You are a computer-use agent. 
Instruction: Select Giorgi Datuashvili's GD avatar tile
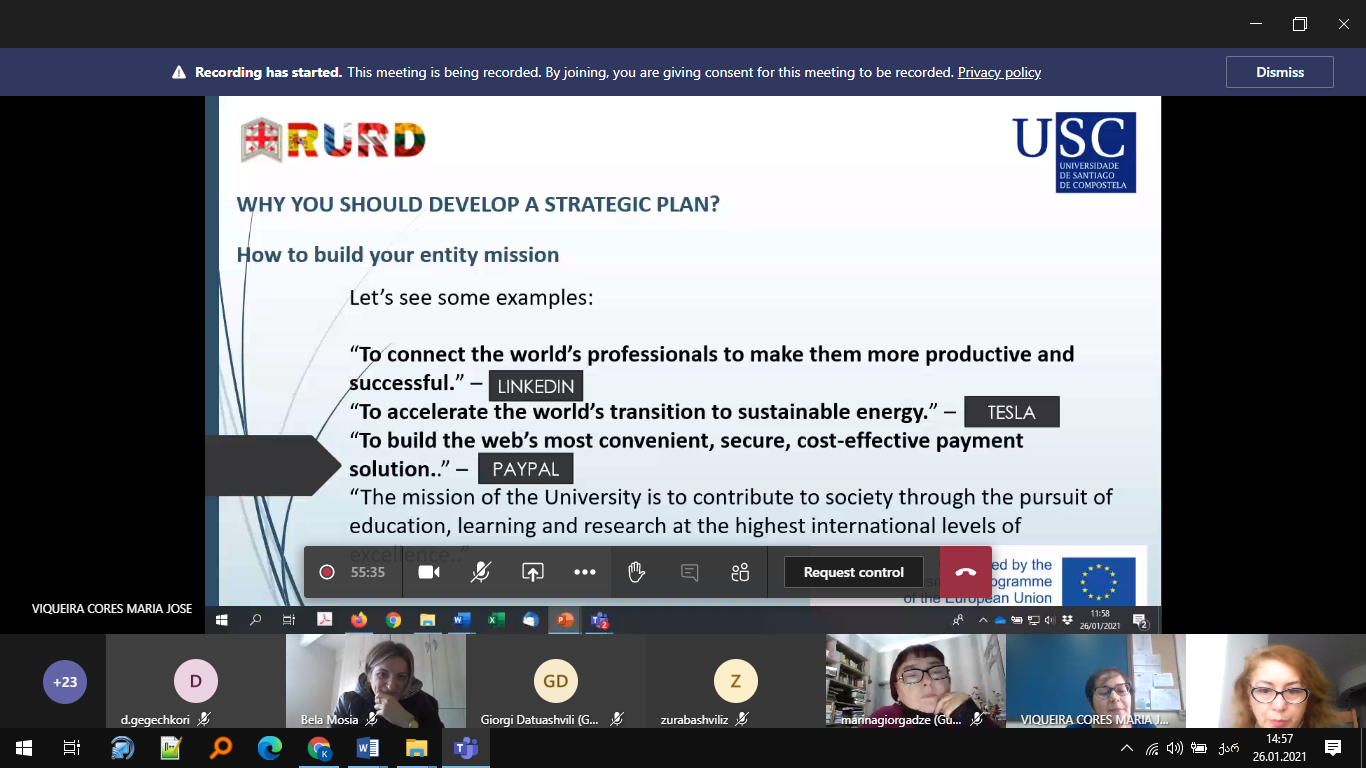tap(555, 682)
